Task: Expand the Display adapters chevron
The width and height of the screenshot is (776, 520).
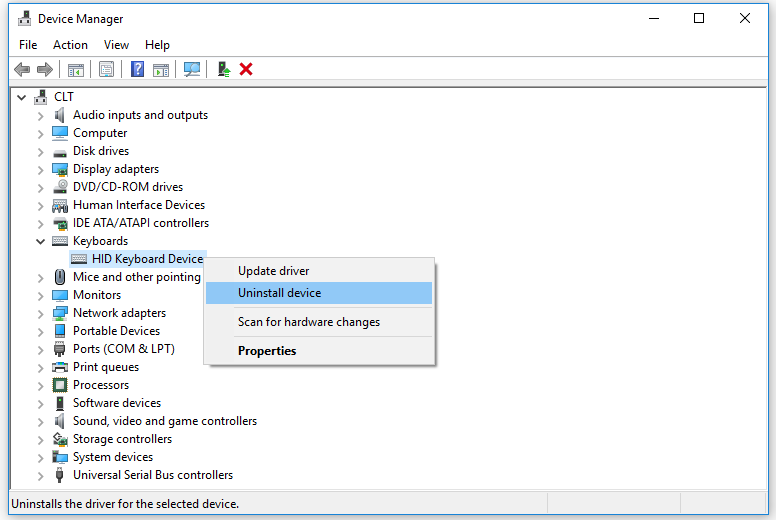Action: click(x=41, y=170)
